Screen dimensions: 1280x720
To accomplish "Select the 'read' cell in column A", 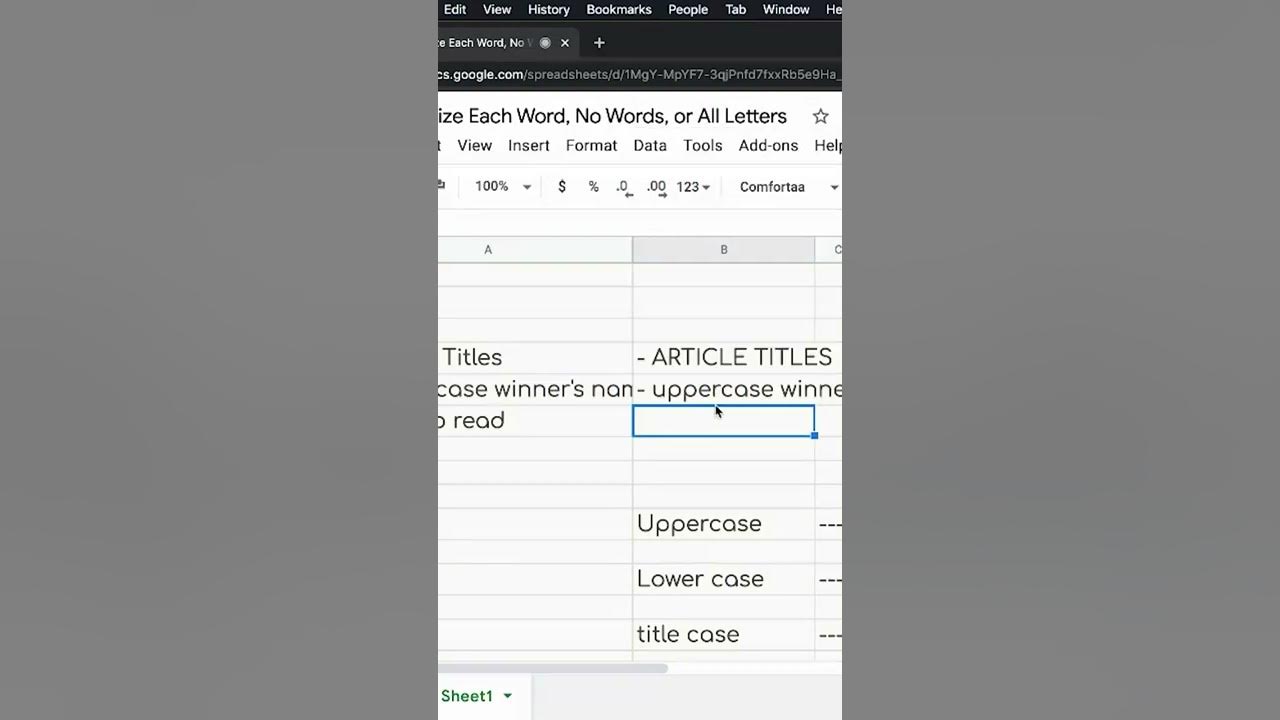I will (535, 421).
